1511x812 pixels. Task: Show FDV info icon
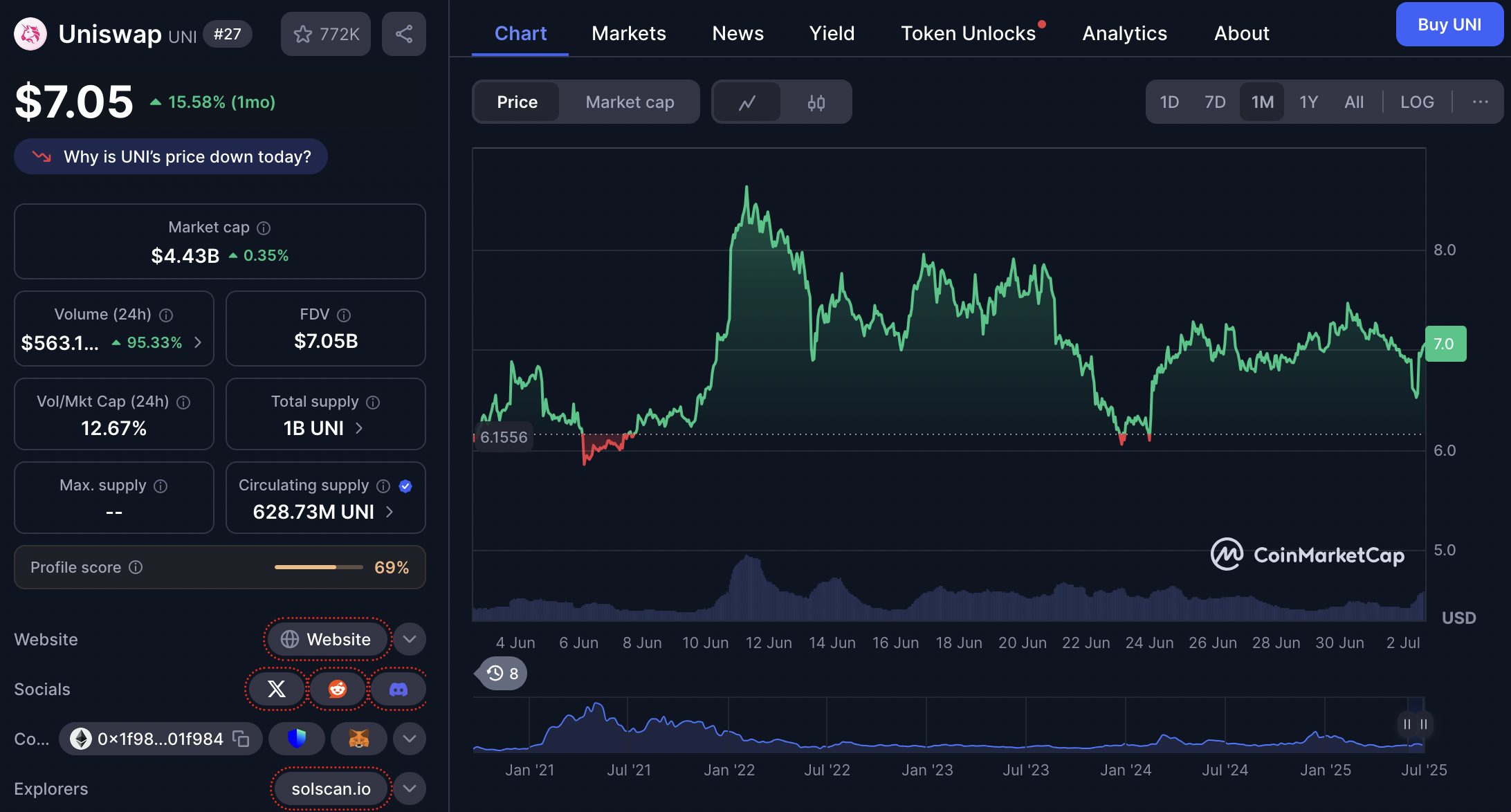tap(344, 315)
